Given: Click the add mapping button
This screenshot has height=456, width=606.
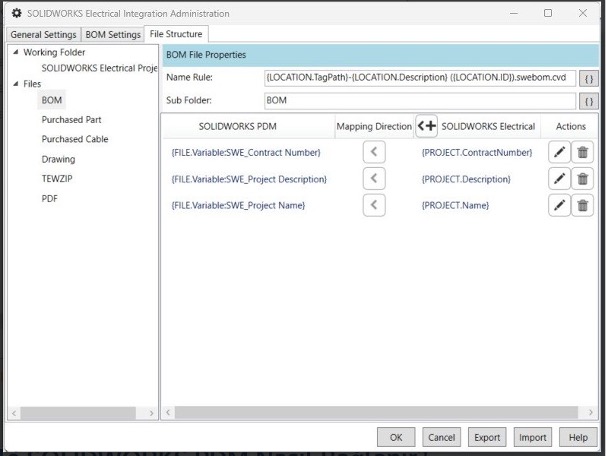Looking at the screenshot, I should 427,126.
